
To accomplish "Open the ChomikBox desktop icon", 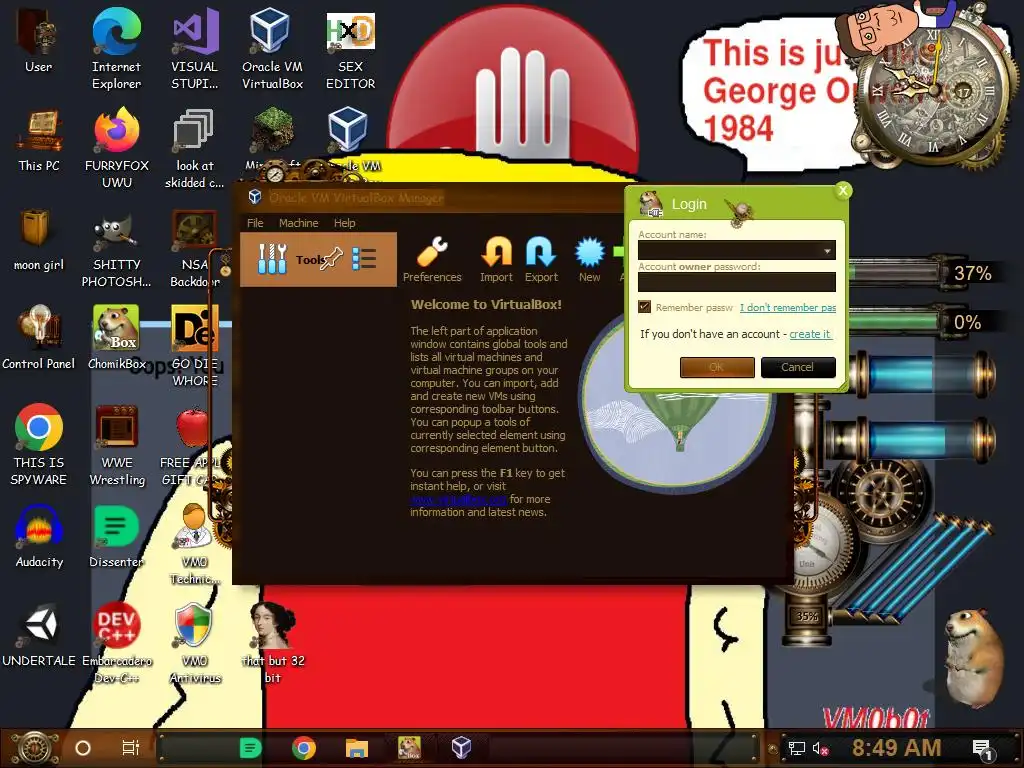I will point(116,337).
